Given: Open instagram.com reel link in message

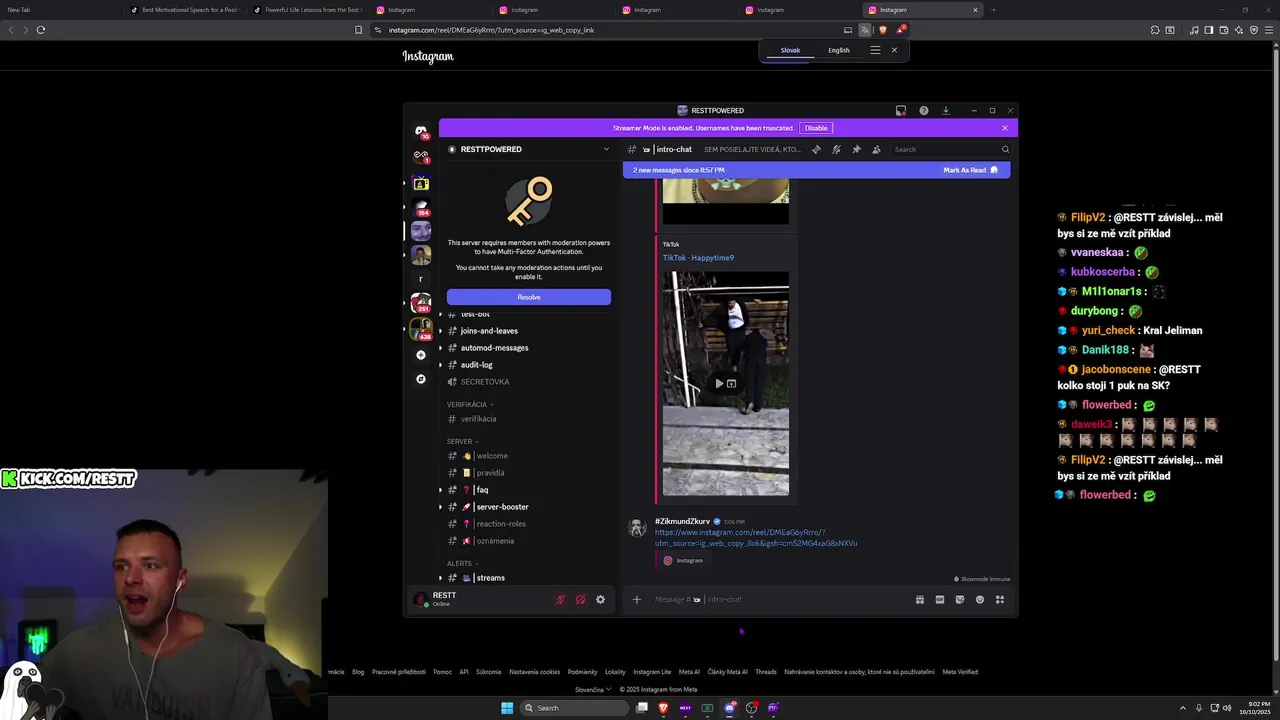Looking at the screenshot, I should [x=756, y=538].
